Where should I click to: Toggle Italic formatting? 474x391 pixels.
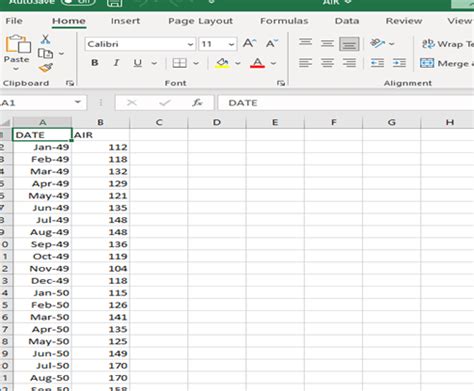coord(116,63)
